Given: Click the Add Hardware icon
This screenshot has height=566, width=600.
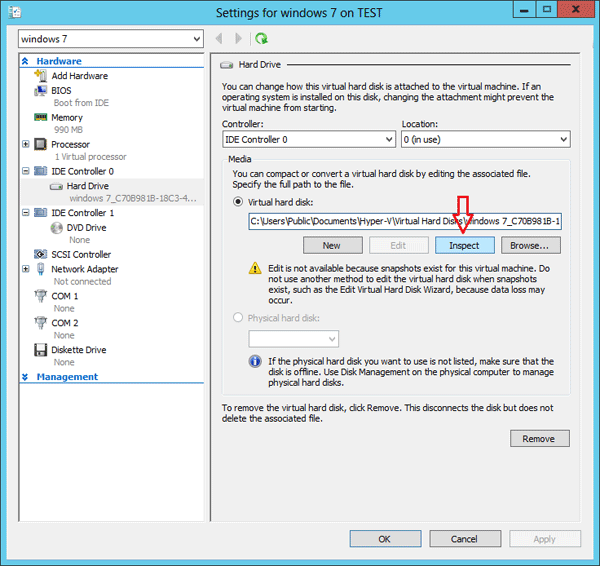Looking at the screenshot, I should (x=41, y=76).
